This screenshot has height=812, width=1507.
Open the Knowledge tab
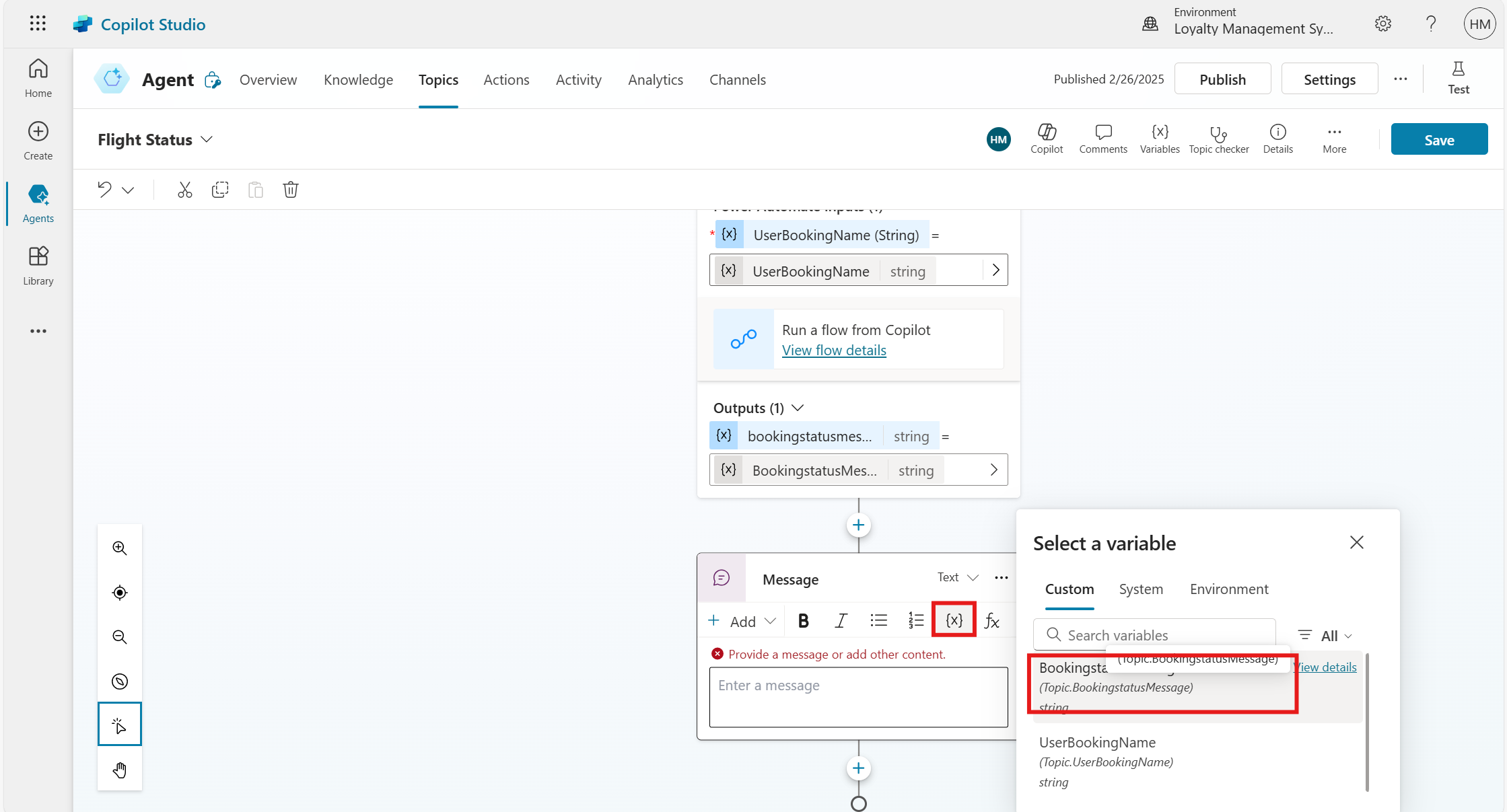pyautogui.click(x=358, y=79)
